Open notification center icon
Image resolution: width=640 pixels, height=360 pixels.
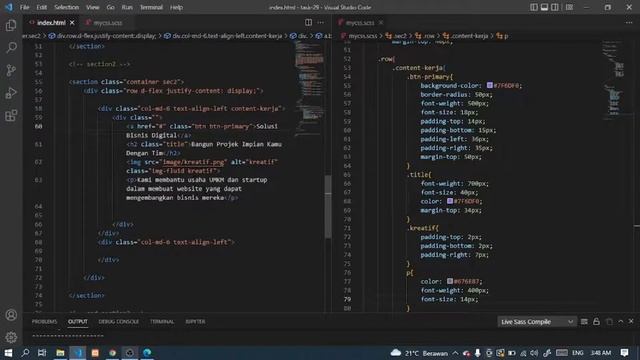(624, 353)
